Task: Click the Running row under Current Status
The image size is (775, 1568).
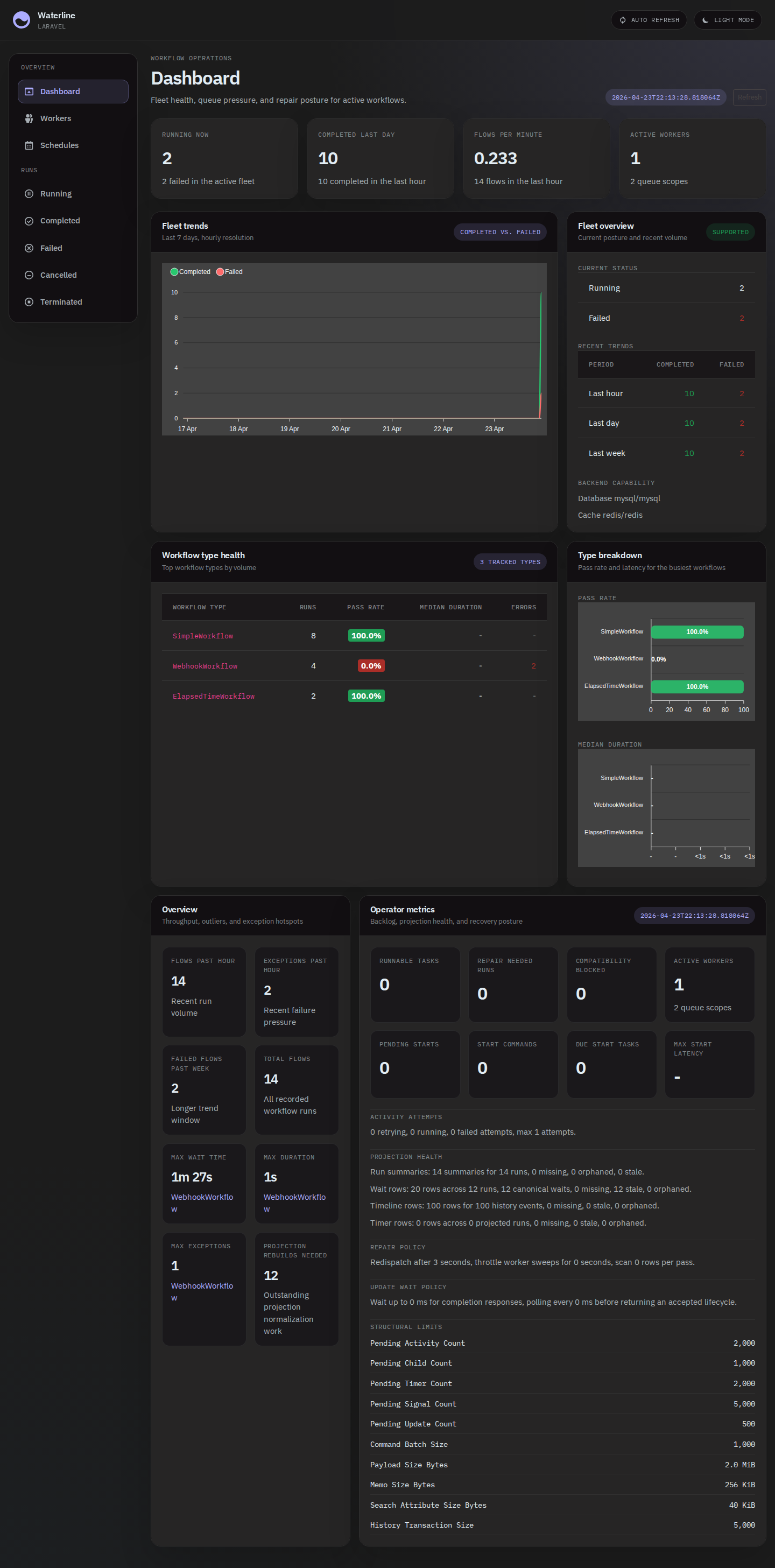Action: pos(666,288)
